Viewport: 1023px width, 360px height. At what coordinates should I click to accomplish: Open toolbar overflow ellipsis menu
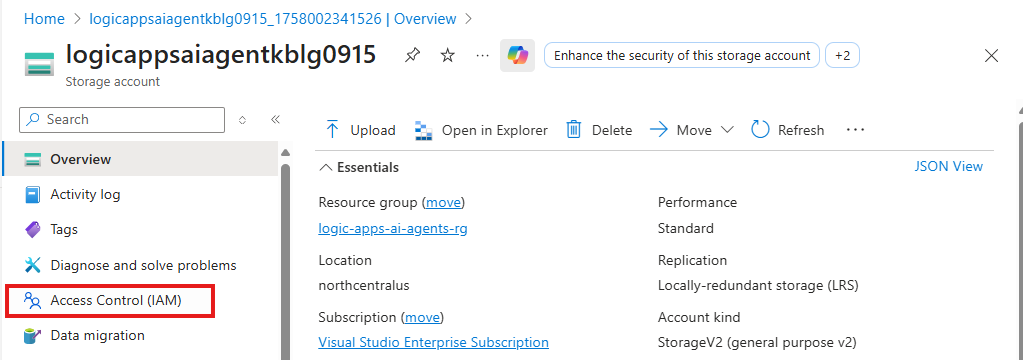(x=855, y=130)
